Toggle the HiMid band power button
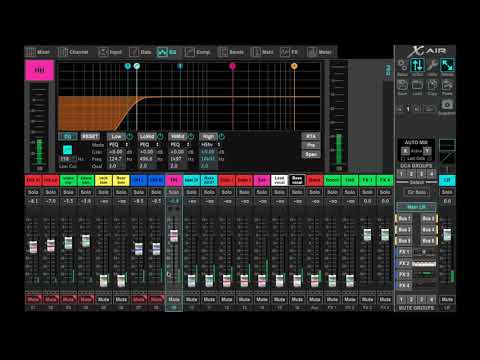The height and width of the screenshot is (360, 480). pyautogui.click(x=191, y=136)
